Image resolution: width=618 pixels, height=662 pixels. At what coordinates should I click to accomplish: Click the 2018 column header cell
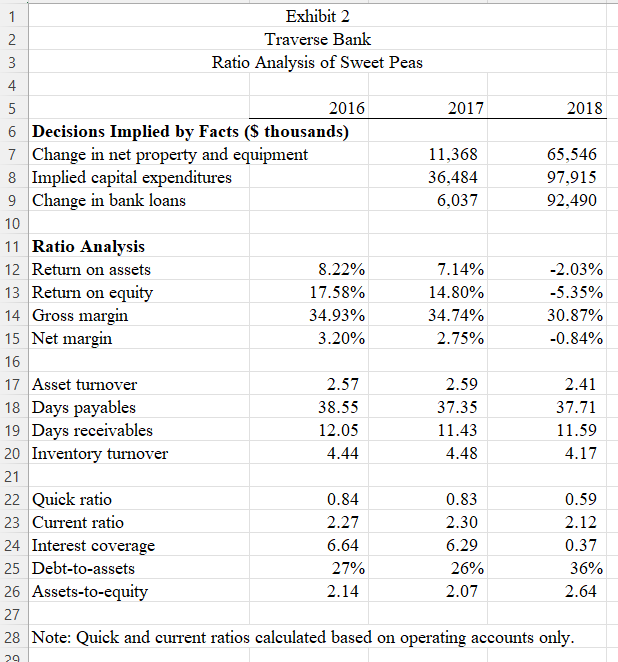point(547,108)
